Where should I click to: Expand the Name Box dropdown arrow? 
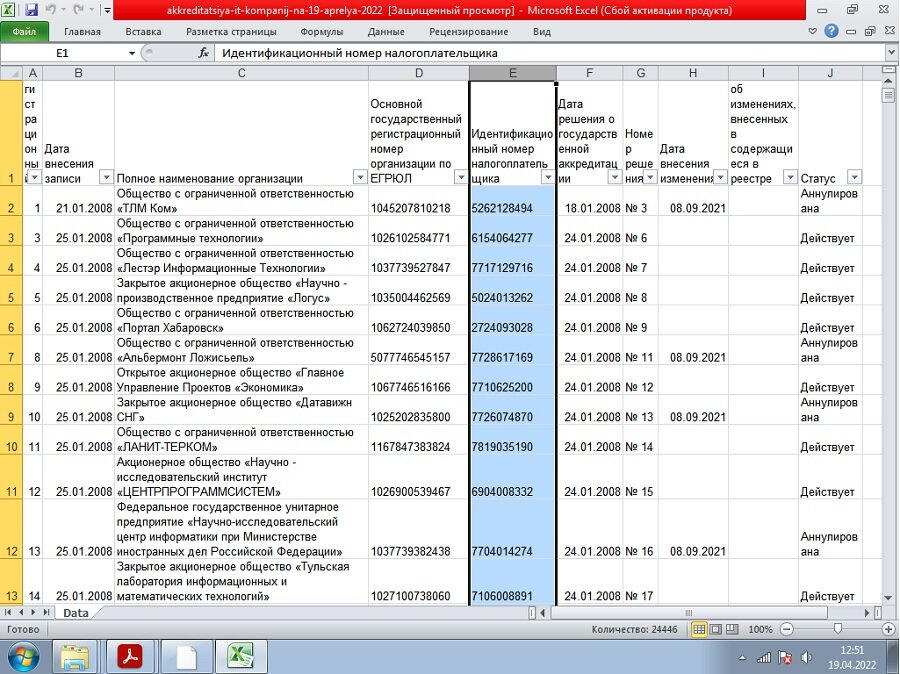pos(131,53)
